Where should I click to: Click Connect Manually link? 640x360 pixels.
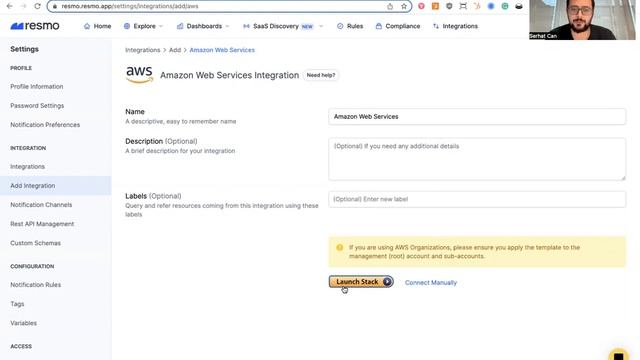[431, 282]
